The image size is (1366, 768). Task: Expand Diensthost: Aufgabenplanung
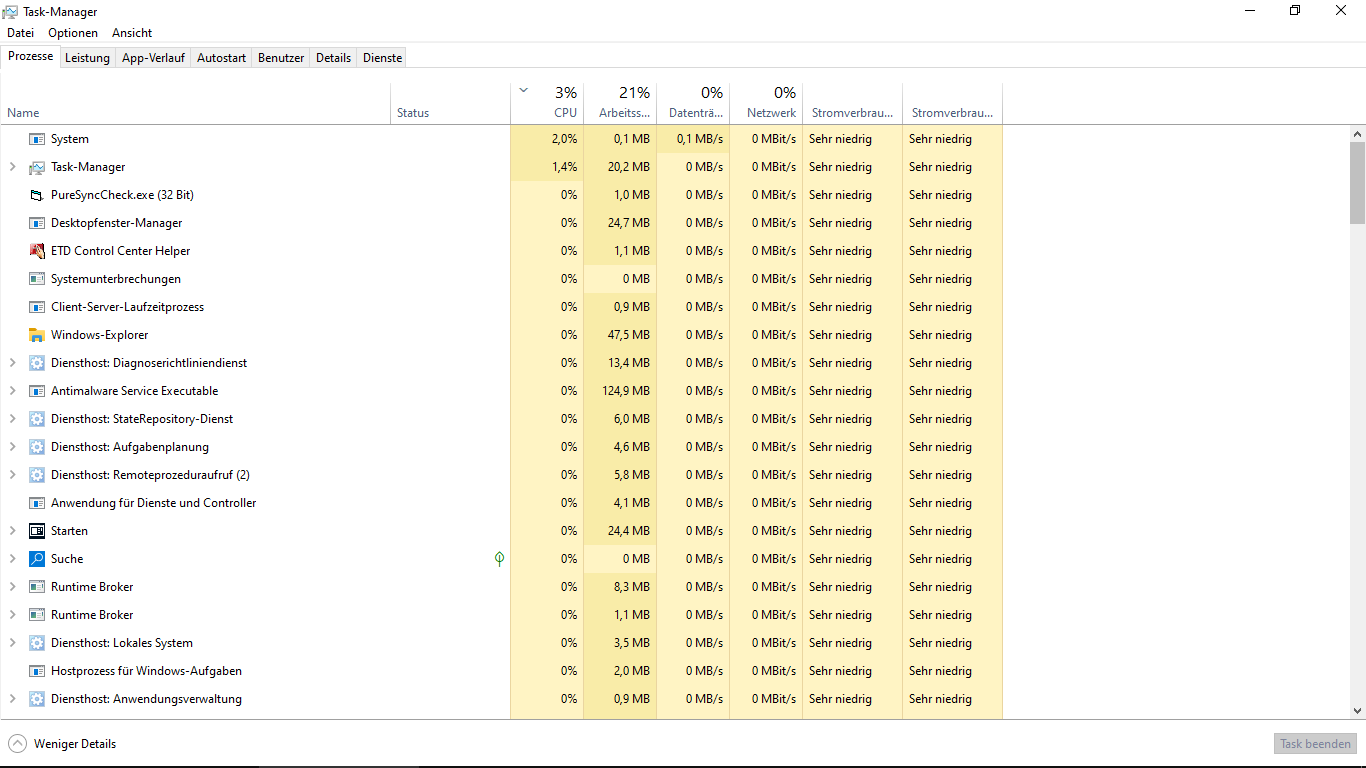coord(12,447)
